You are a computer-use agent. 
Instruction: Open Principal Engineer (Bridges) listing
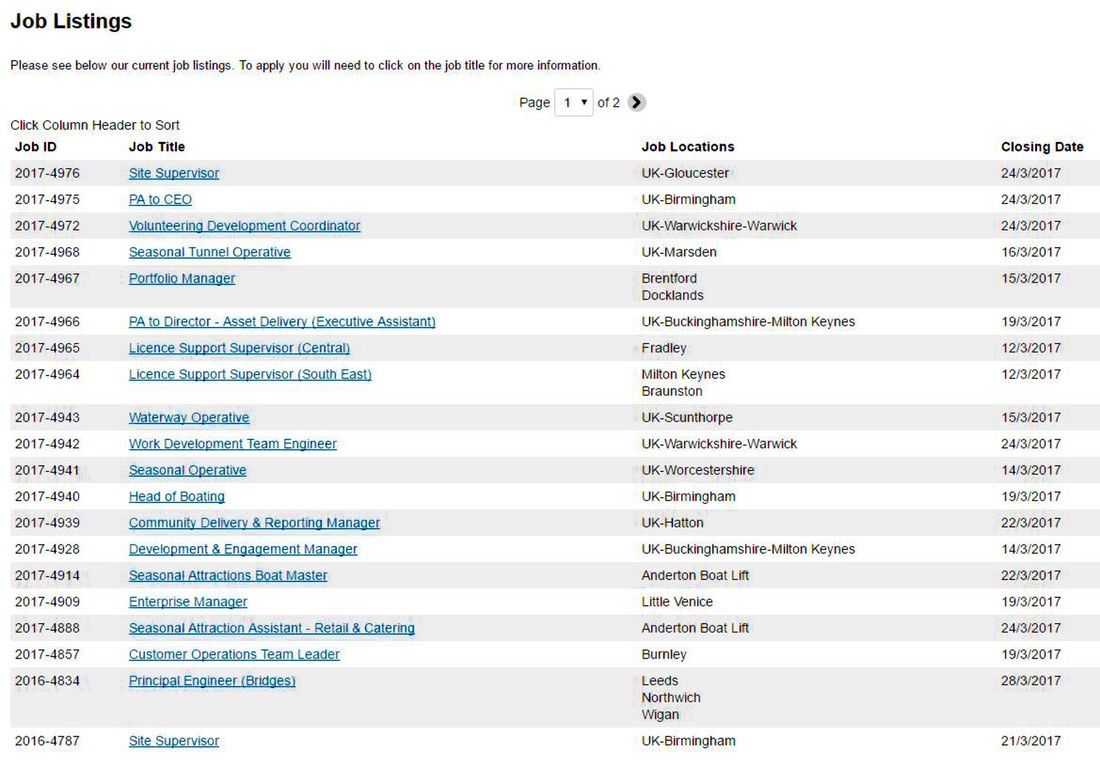tap(212, 681)
